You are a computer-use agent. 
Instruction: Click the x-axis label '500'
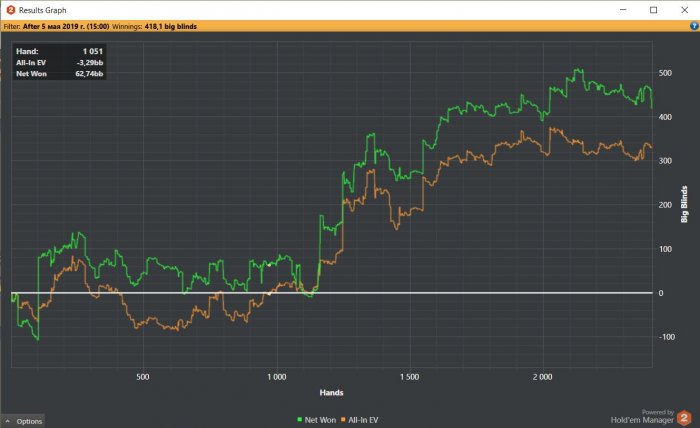pyautogui.click(x=142, y=377)
